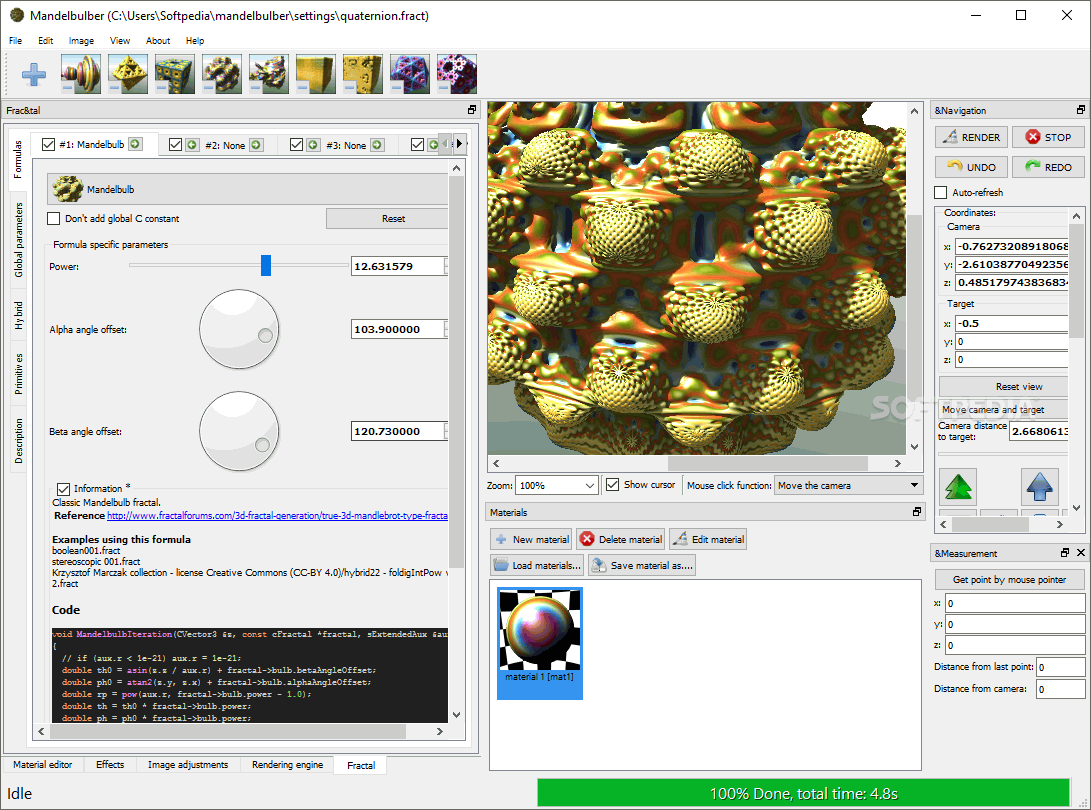Click the Mandelbulb formula icon header
Image resolution: width=1091 pixels, height=810 pixels.
tap(248, 189)
